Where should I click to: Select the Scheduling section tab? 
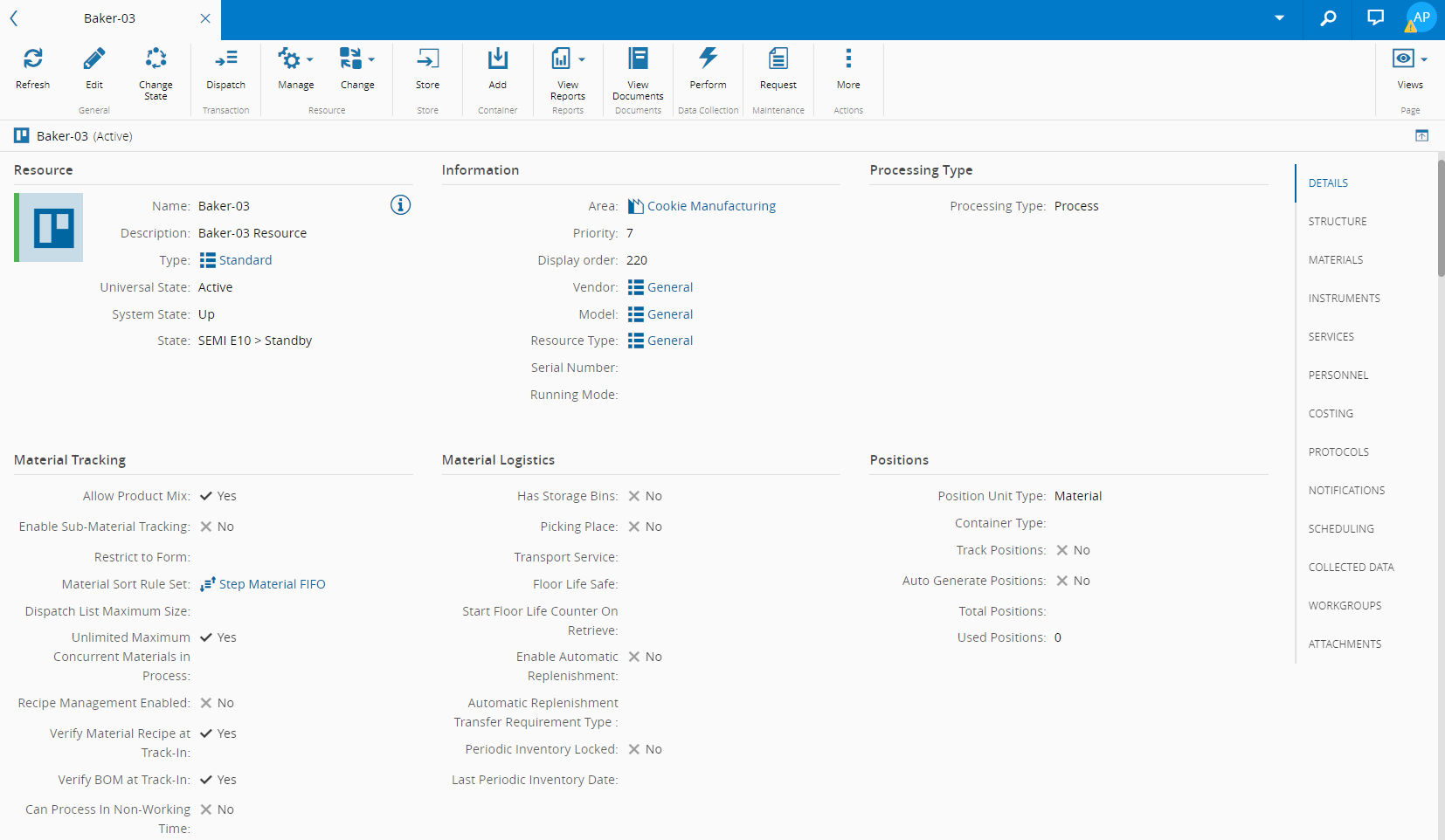coord(1340,529)
